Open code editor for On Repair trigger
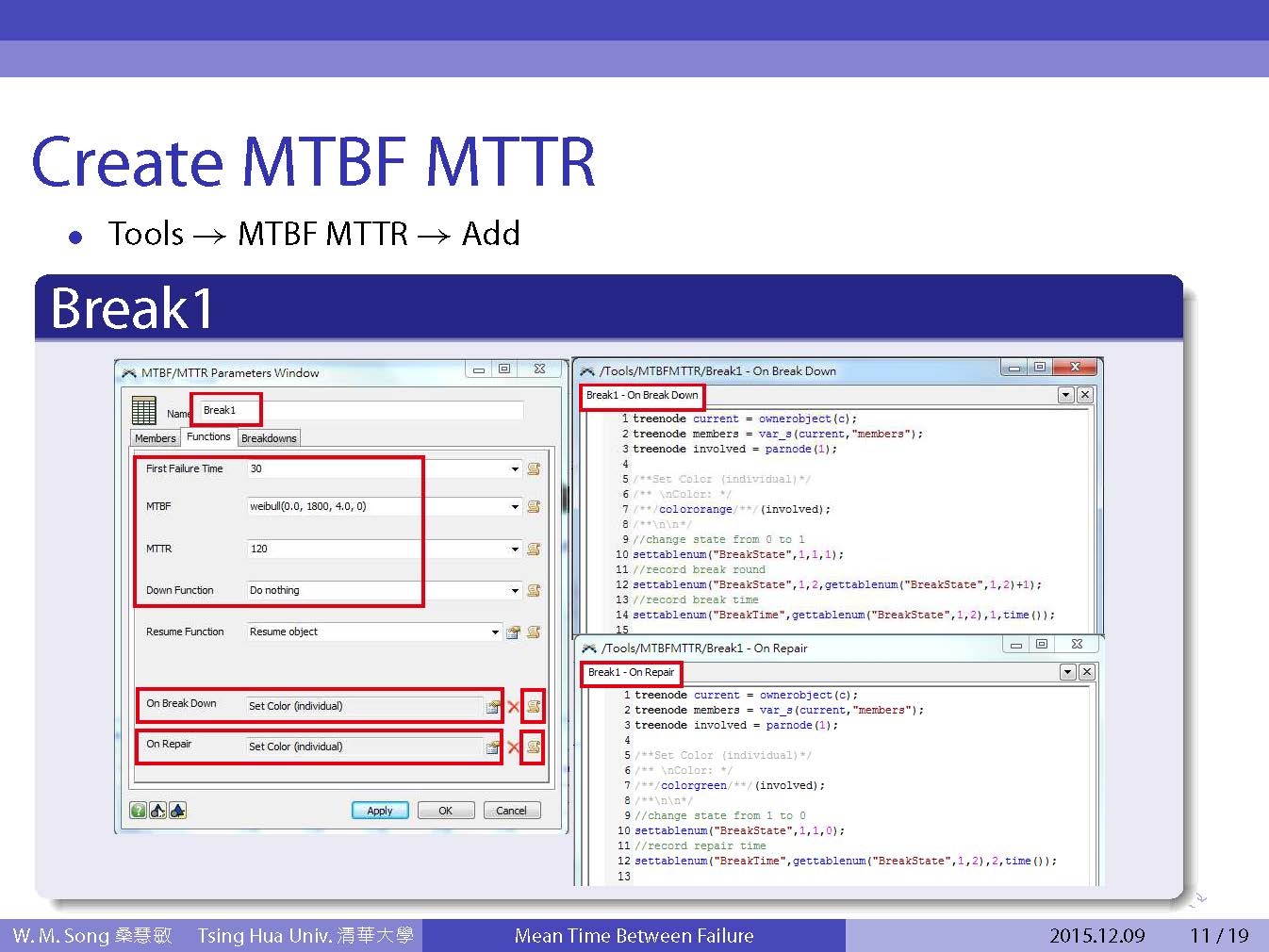Screen dimensions: 1269x952 coord(533,747)
